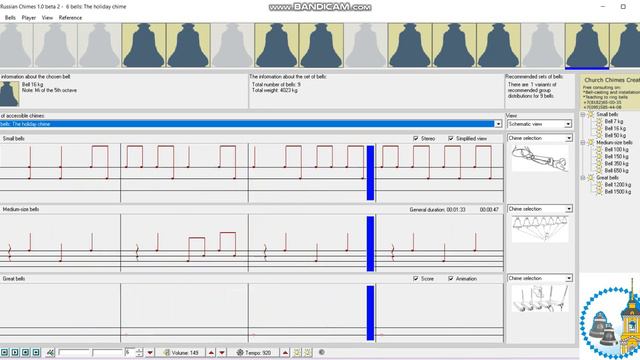640x360 pixels.
Task: Click the blue playback cursor in Great bells track
Action: point(370,313)
